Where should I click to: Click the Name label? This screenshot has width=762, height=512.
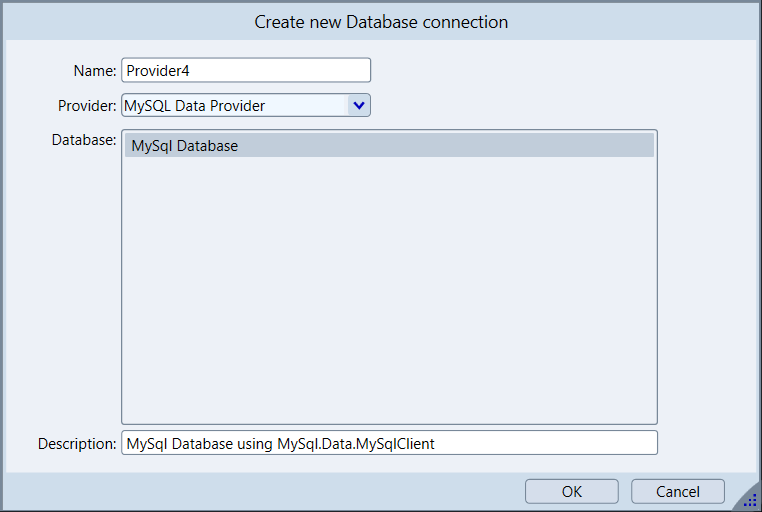coord(95,71)
